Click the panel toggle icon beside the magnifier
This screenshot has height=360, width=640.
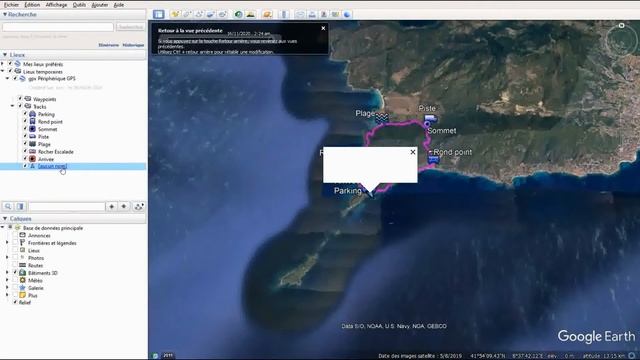[x=20, y=207]
